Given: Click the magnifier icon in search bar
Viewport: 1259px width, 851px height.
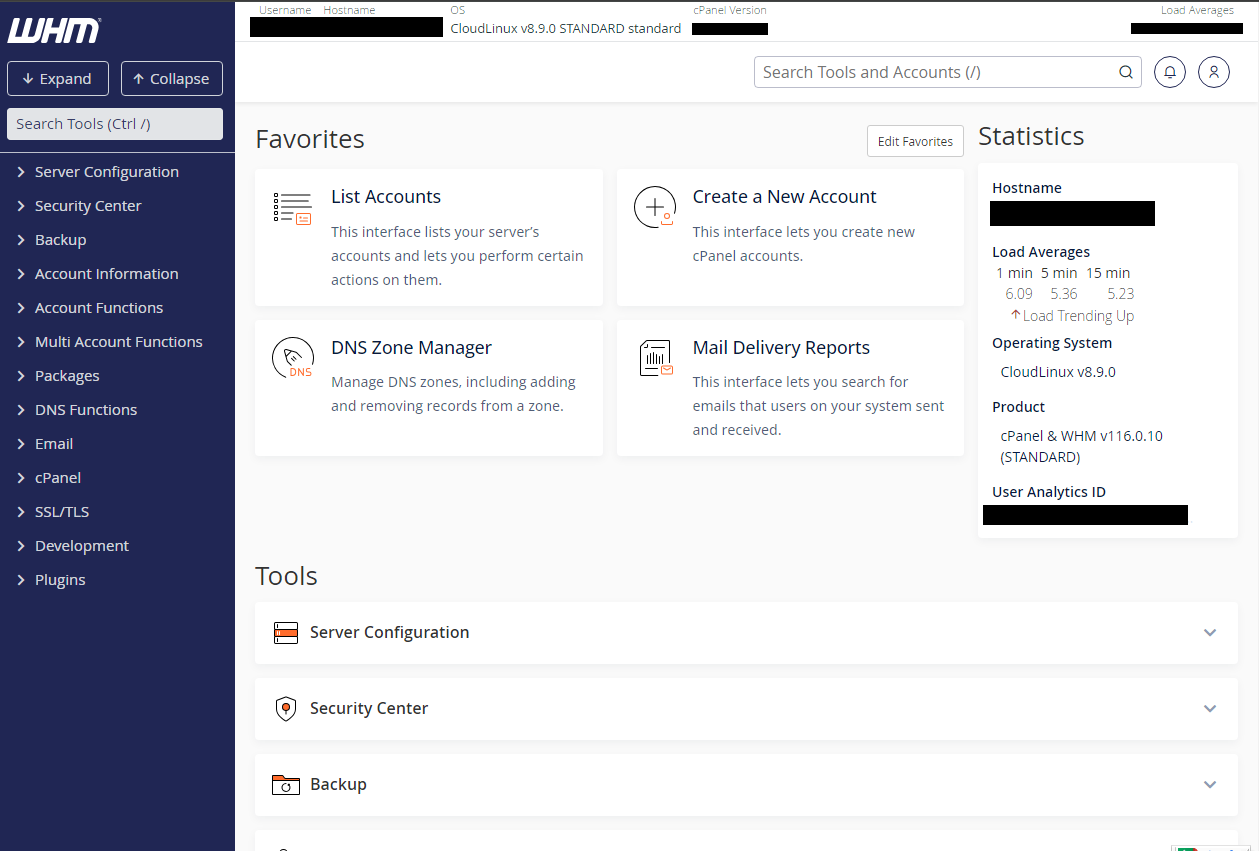Looking at the screenshot, I should (x=1126, y=72).
